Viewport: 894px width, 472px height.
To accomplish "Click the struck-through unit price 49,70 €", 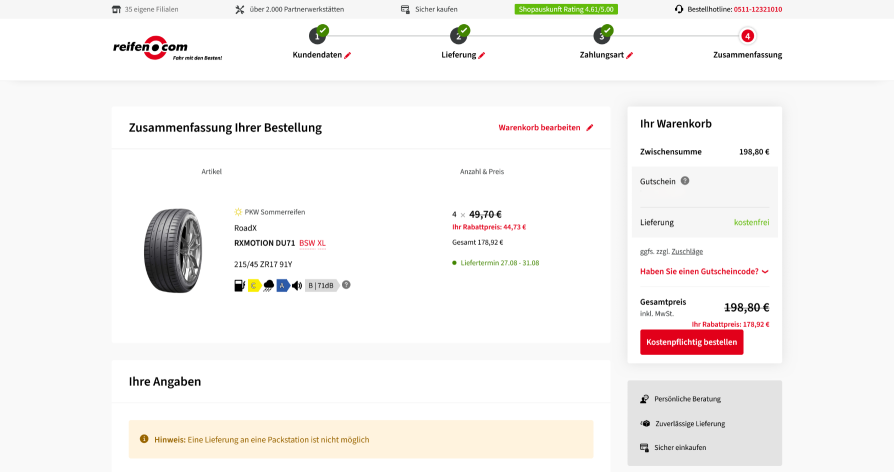I will (x=485, y=214).
